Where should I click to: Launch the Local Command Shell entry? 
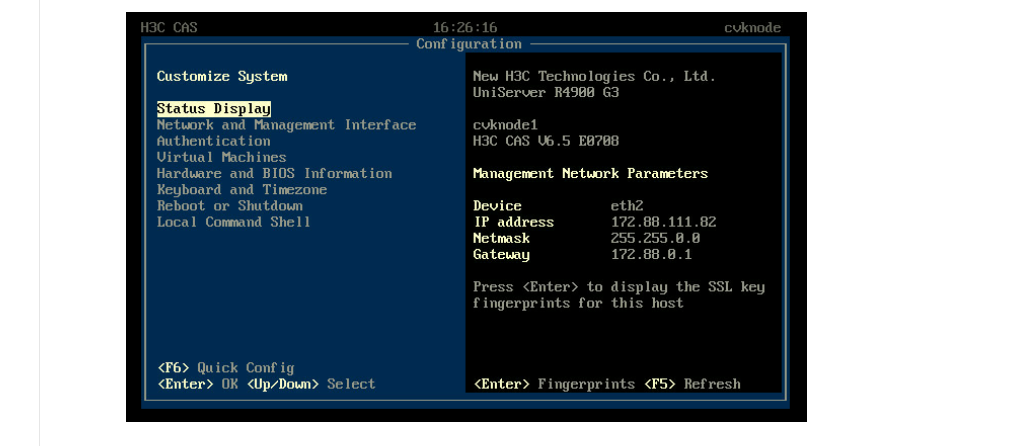pyautogui.click(x=233, y=221)
